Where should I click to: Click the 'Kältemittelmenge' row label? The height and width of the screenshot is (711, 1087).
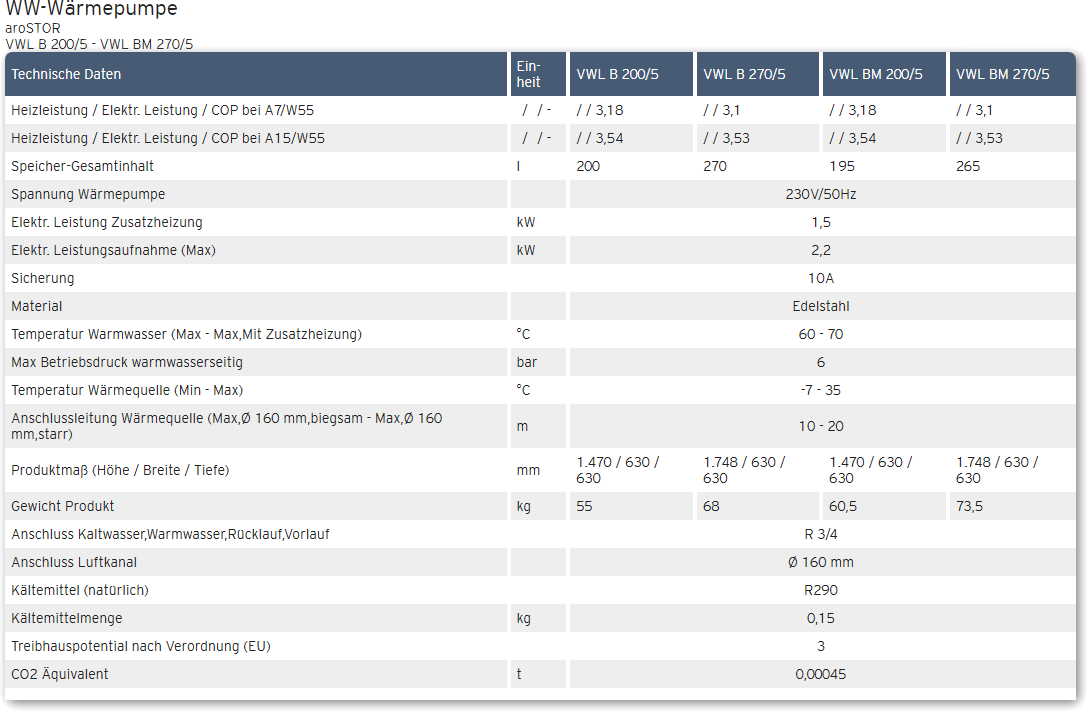[x=67, y=619]
